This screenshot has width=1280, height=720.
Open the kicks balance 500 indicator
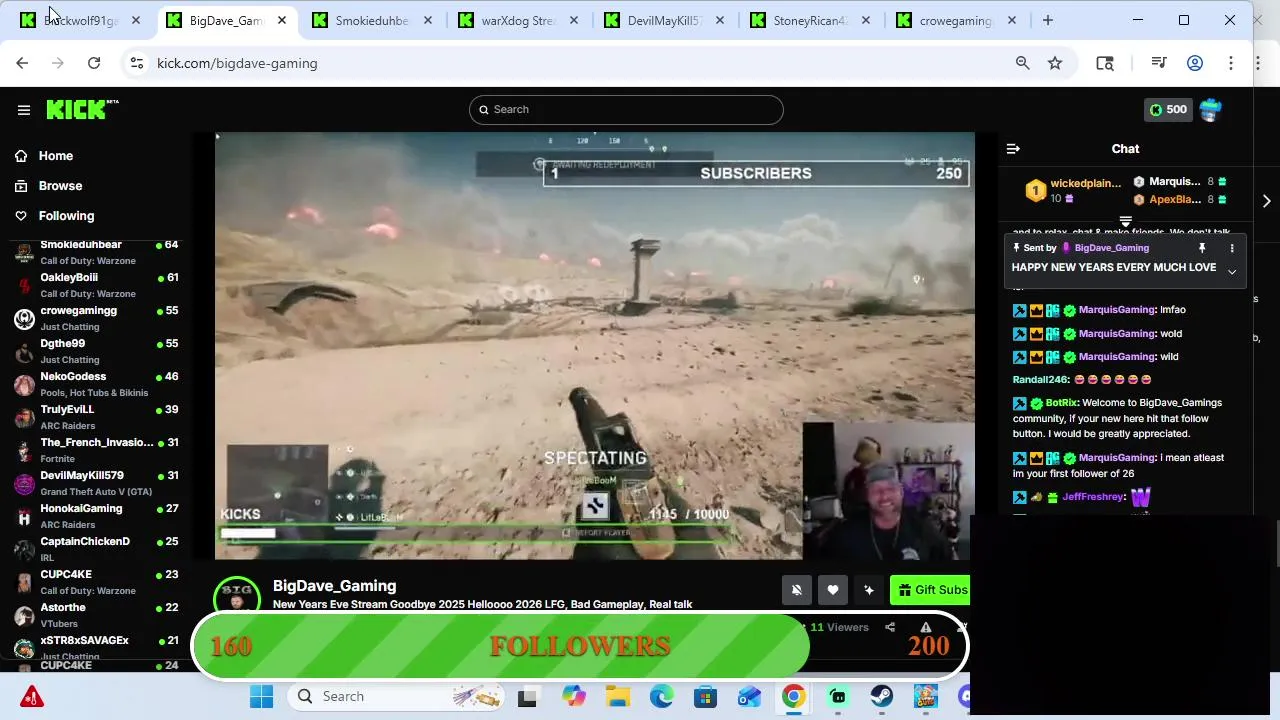[x=1168, y=110]
